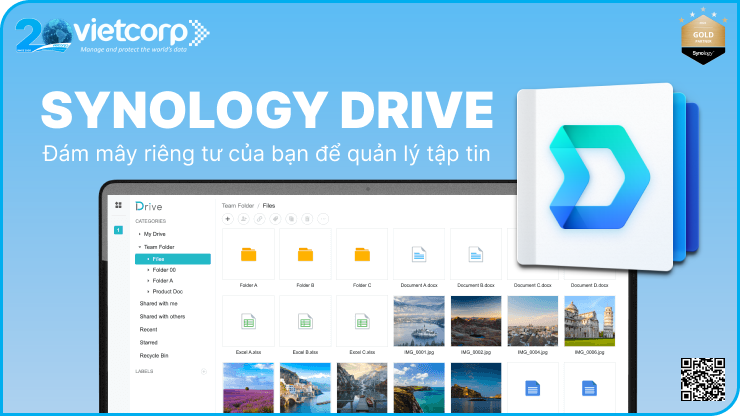Click Team Folder in breadcrumb
740x416 pixels.
[238, 206]
